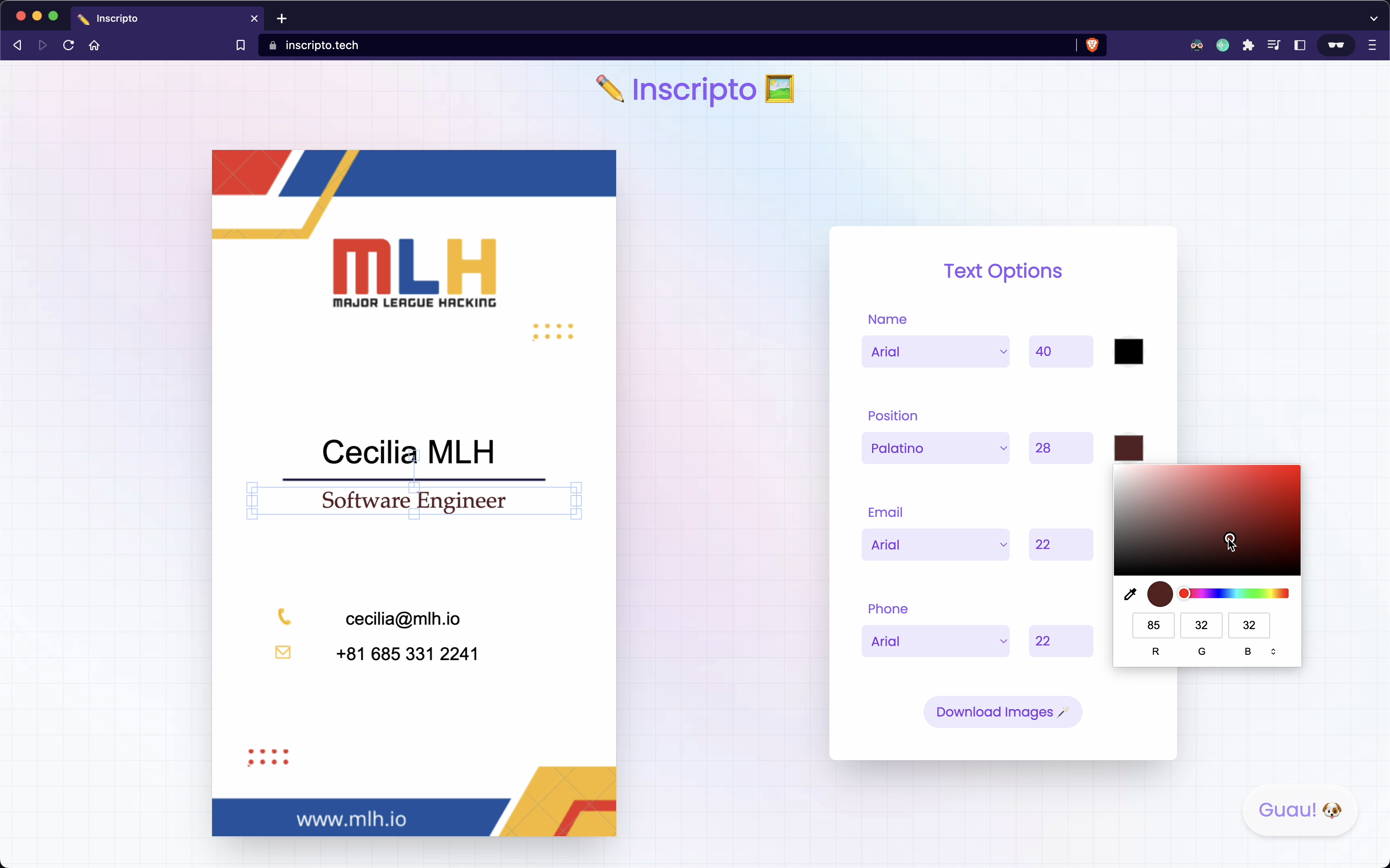The image size is (1390, 868).
Task: Open the black Name color swatch
Action: click(x=1128, y=351)
